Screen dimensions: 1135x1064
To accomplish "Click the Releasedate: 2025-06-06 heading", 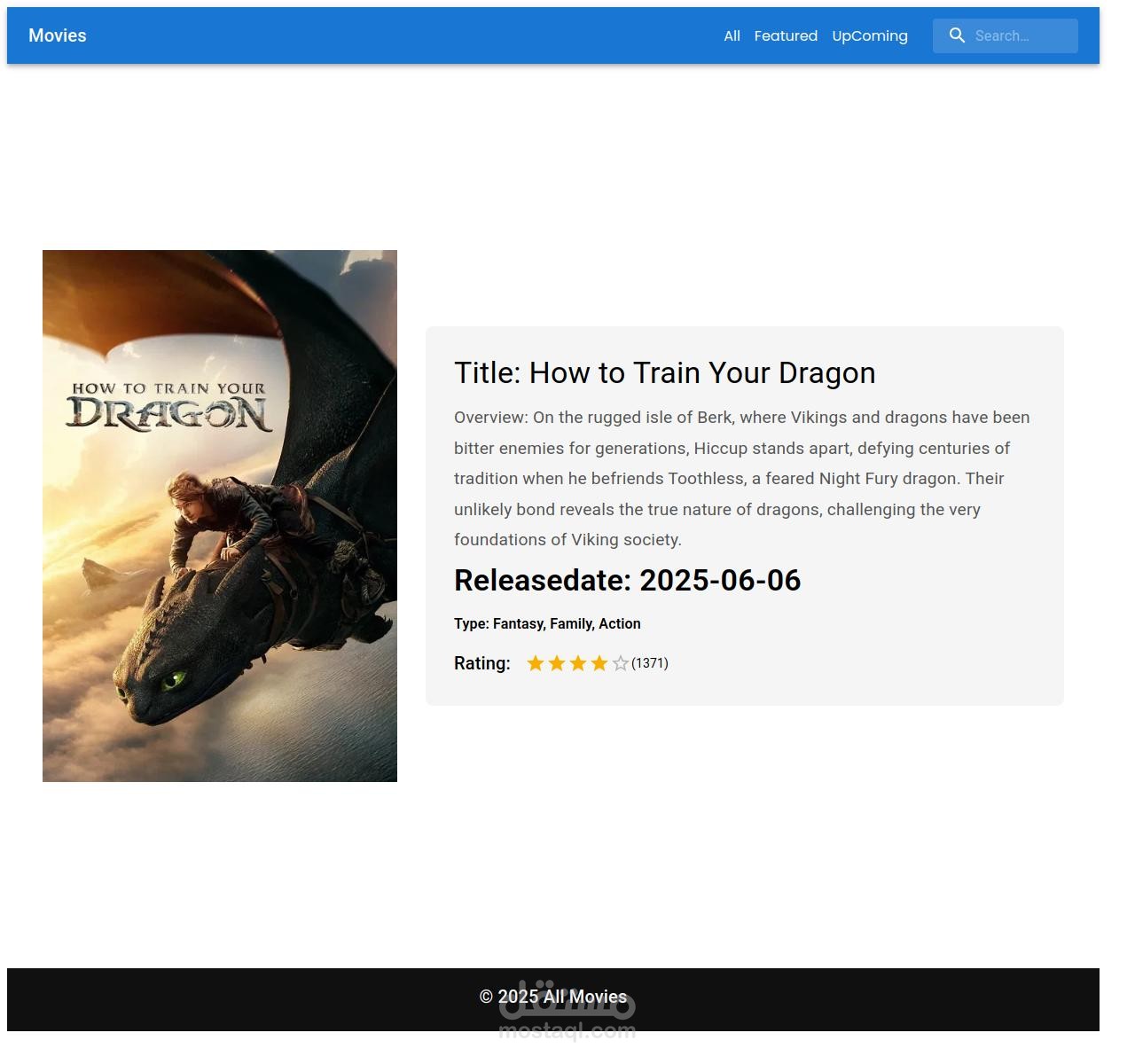I will (x=627, y=580).
